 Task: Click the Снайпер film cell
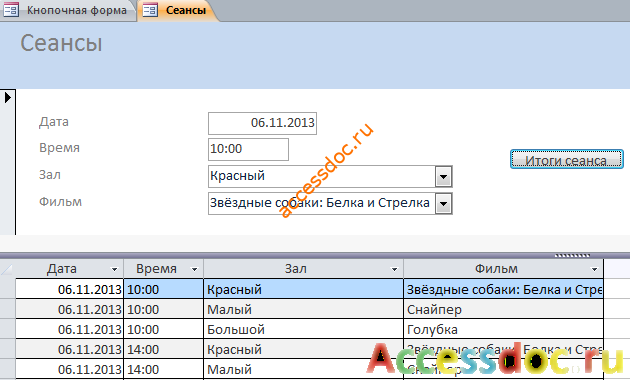[x=503, y=309]
